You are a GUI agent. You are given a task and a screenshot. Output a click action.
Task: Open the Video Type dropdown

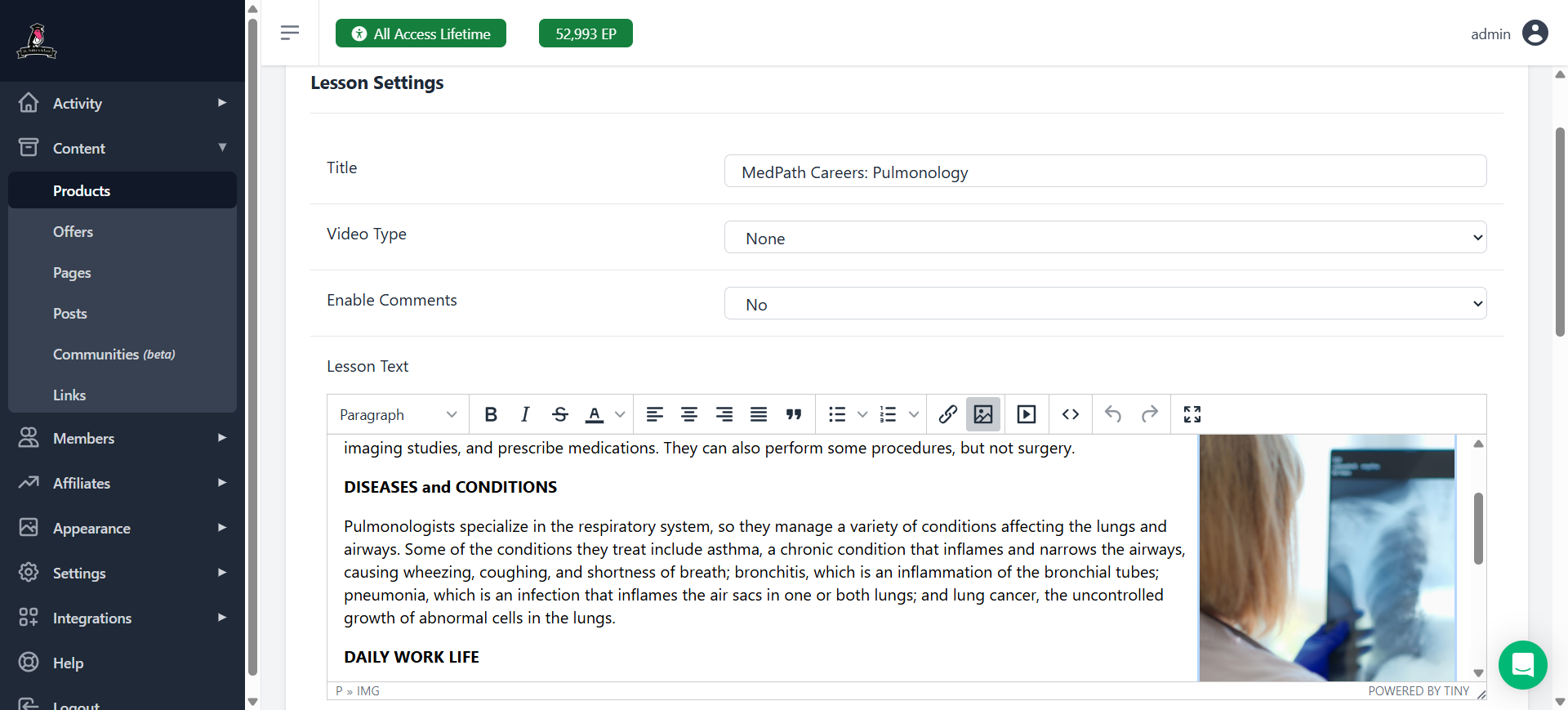(x=1105, y=238)
